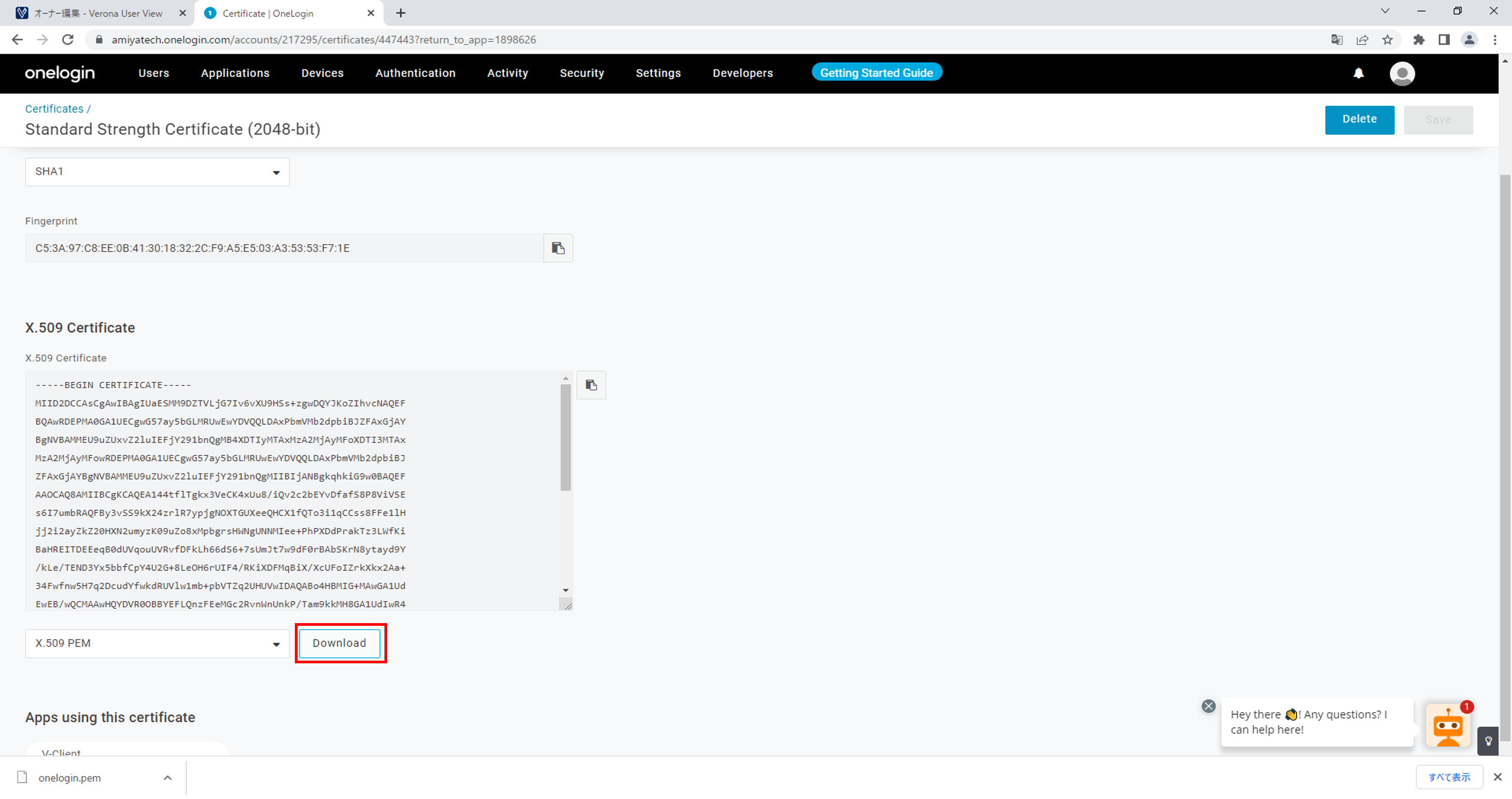Dismiss the chat greeting popup
Image resolution: width=1512 pixels, height=799 pixels.
(1209, 706)
